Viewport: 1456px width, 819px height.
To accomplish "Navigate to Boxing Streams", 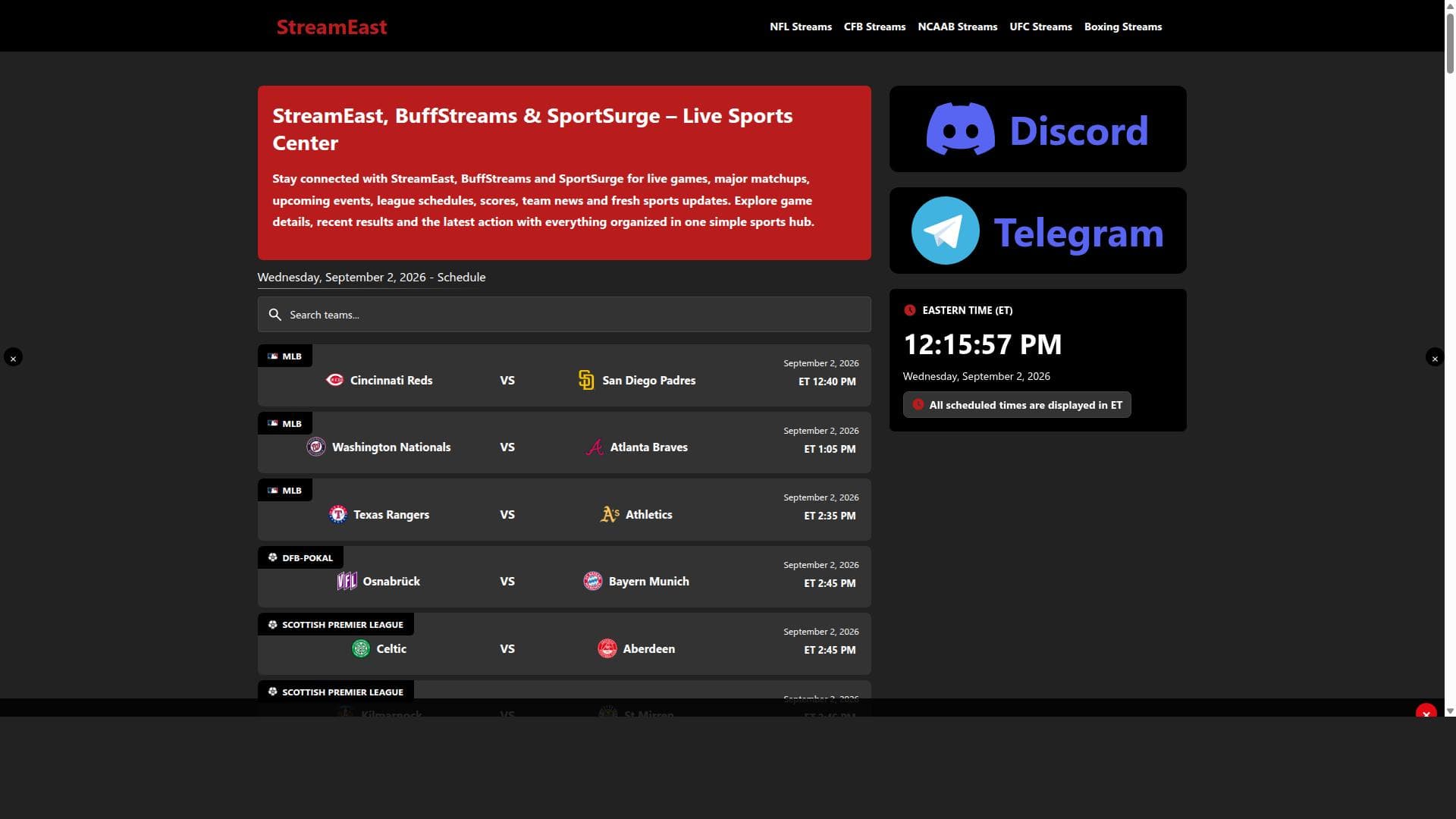I will (1122, 27).
